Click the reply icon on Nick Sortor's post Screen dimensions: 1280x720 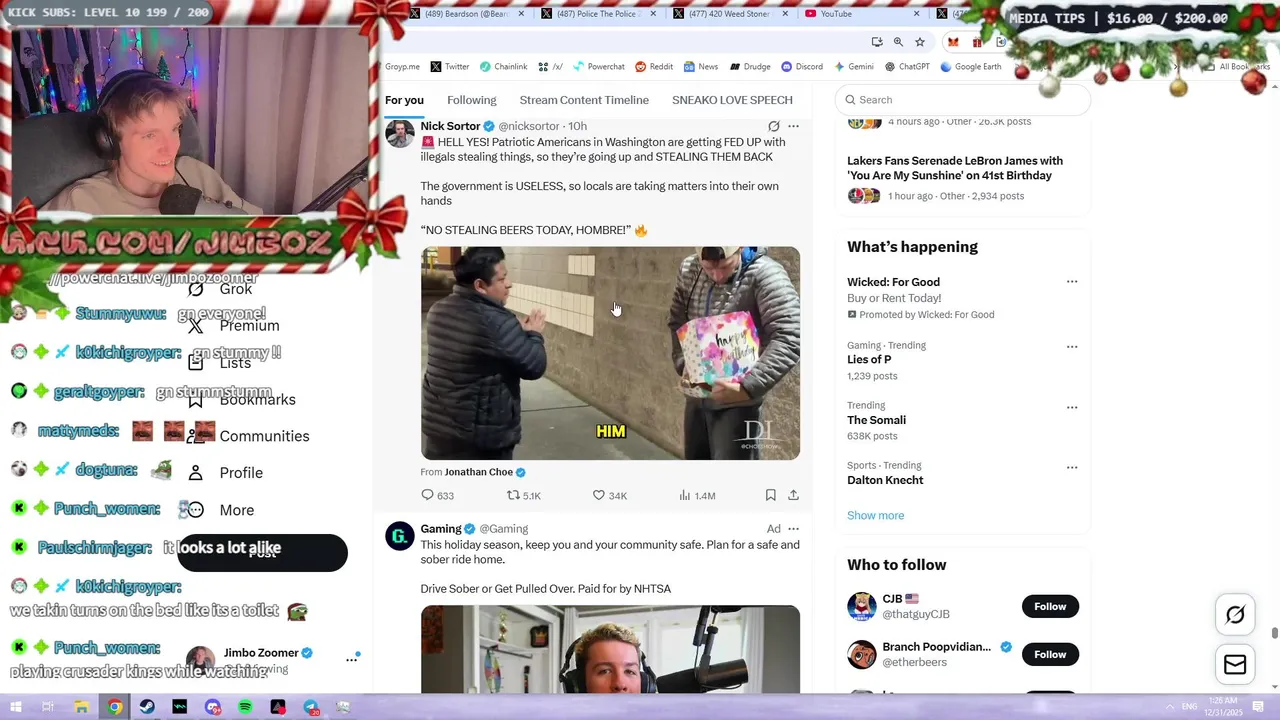[x=428, y=495]
